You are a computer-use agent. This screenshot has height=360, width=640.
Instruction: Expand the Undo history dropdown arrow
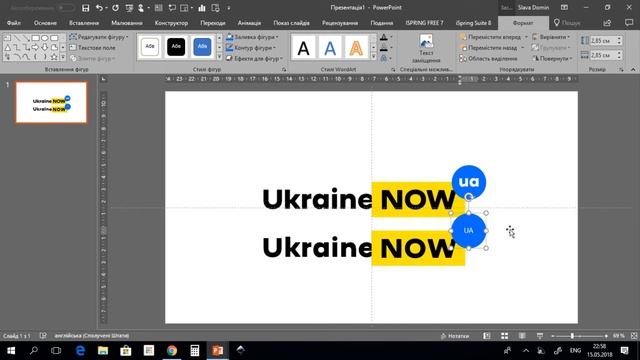(107, 8)
